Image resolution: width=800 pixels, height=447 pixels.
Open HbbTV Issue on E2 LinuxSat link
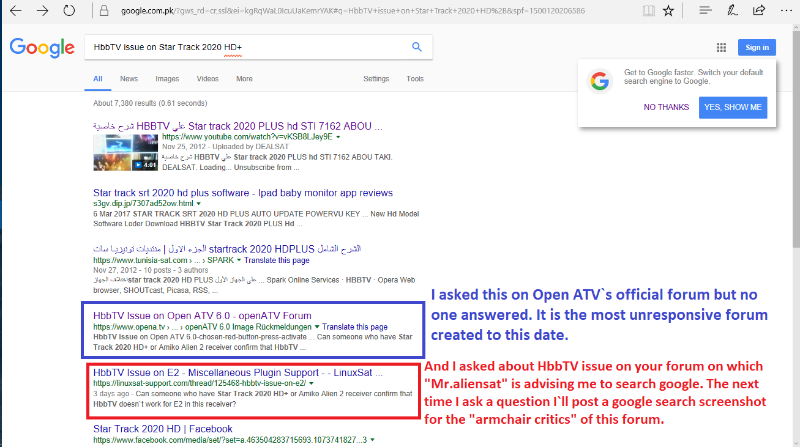coord(238,372)
